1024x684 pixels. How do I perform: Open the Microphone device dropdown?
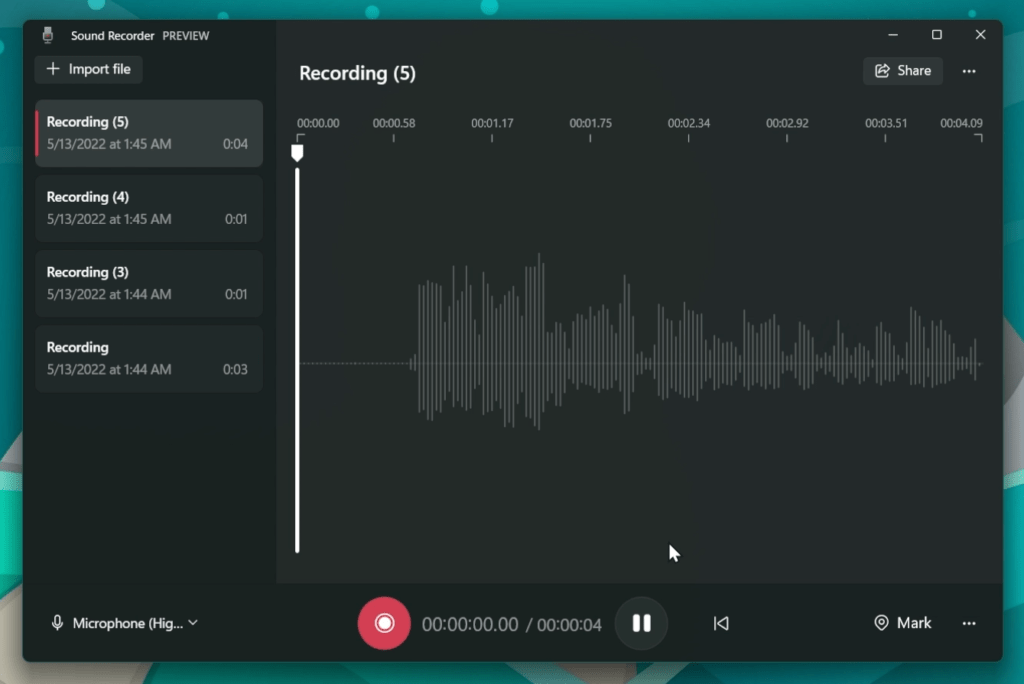pos(130,623)
